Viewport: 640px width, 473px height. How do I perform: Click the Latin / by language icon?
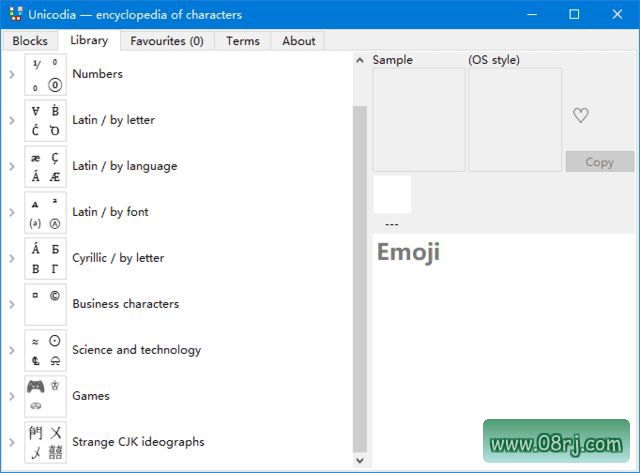tap(45, 167)
